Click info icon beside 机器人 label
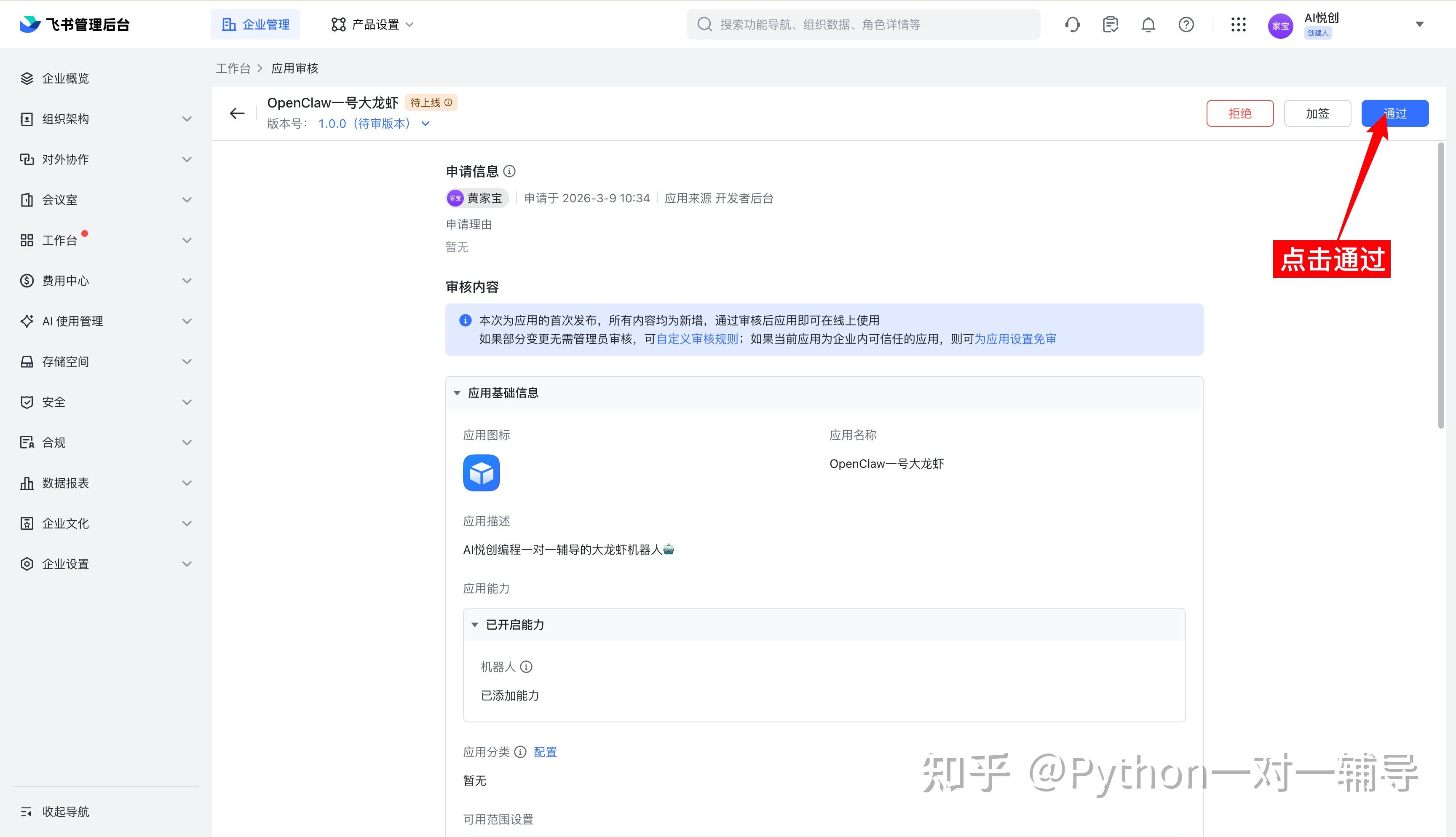This screenshot has width=1456, height=837. point(526,667)
